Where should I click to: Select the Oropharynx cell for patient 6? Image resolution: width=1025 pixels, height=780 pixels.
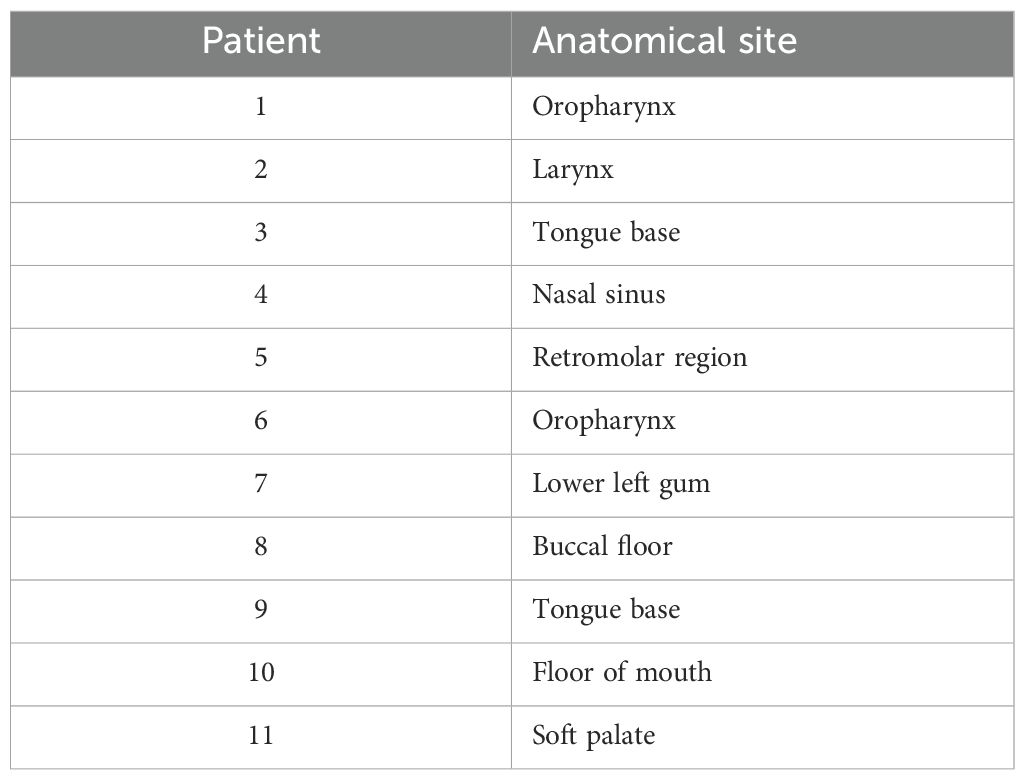click(762, 422)
